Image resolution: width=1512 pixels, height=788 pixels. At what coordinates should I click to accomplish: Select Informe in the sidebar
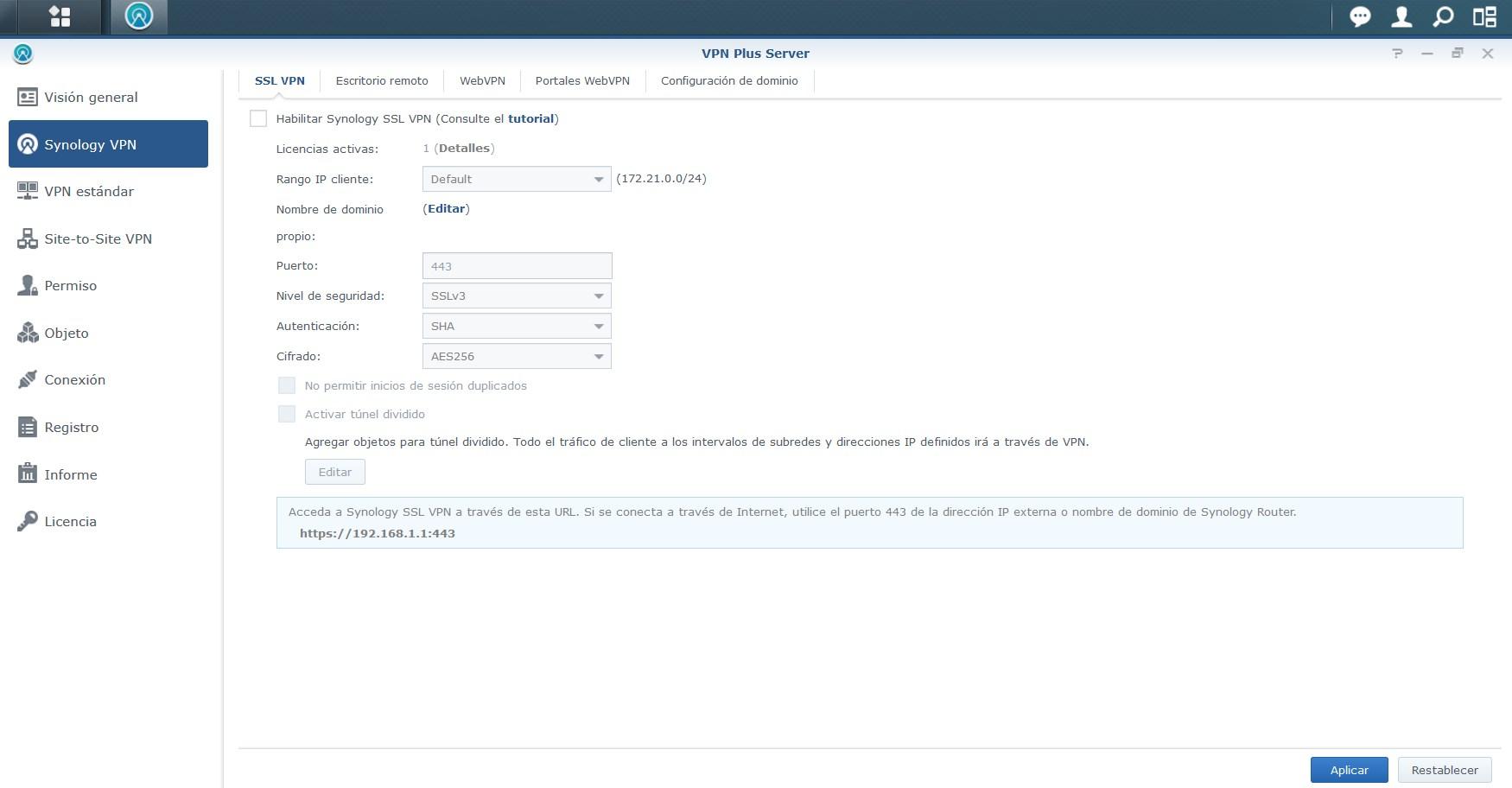(x=108, y=474)
